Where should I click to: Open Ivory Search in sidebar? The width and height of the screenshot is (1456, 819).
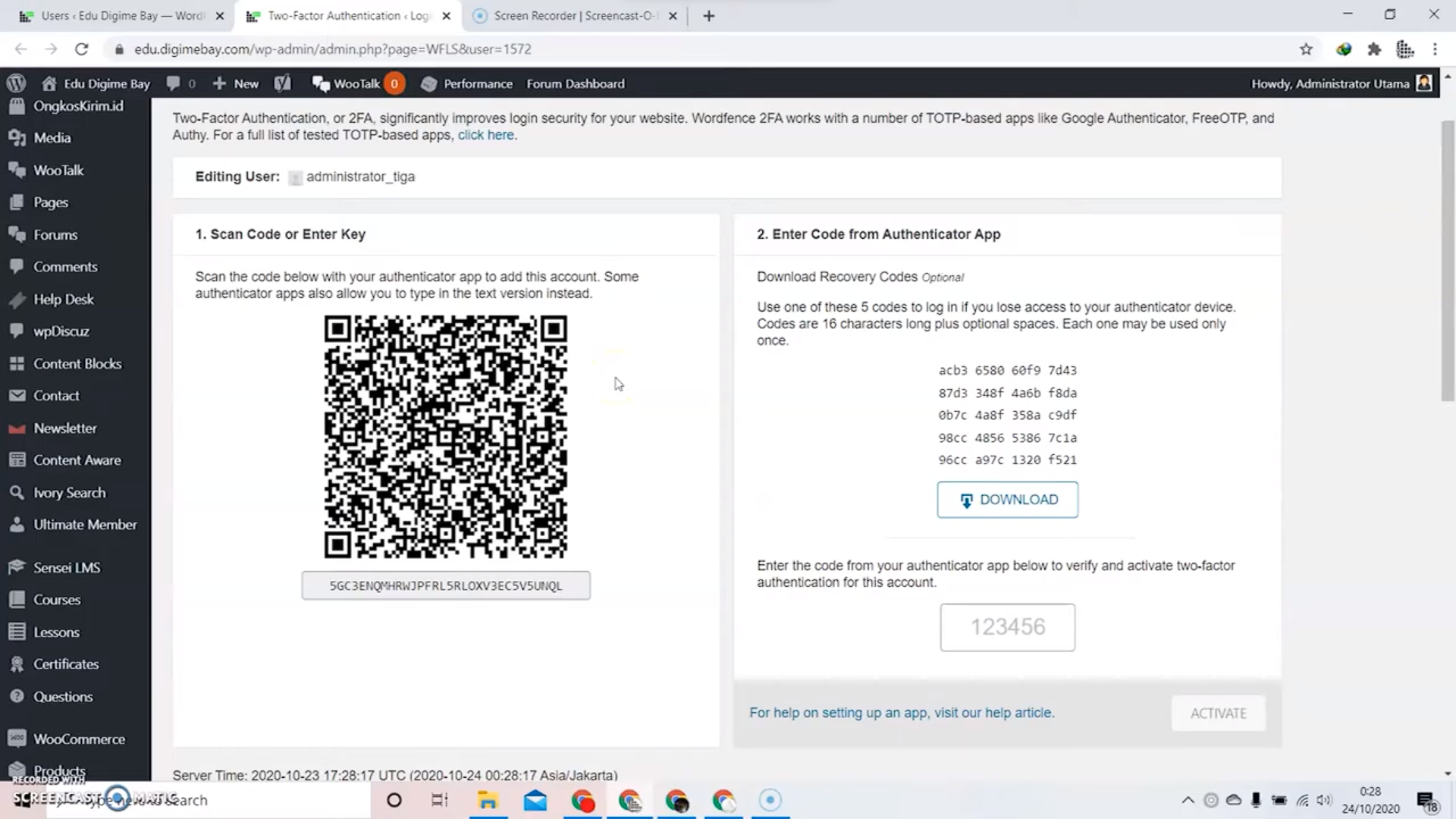pos(76,492)
